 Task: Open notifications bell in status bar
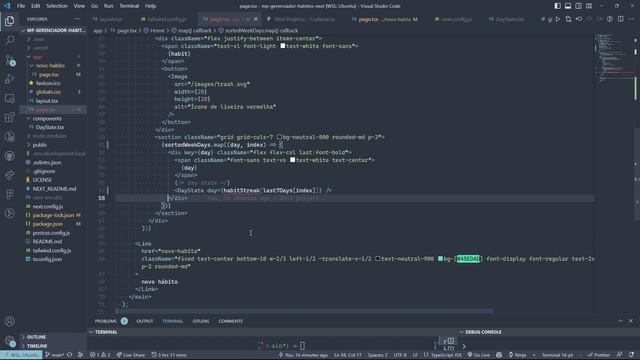(631, 355)
